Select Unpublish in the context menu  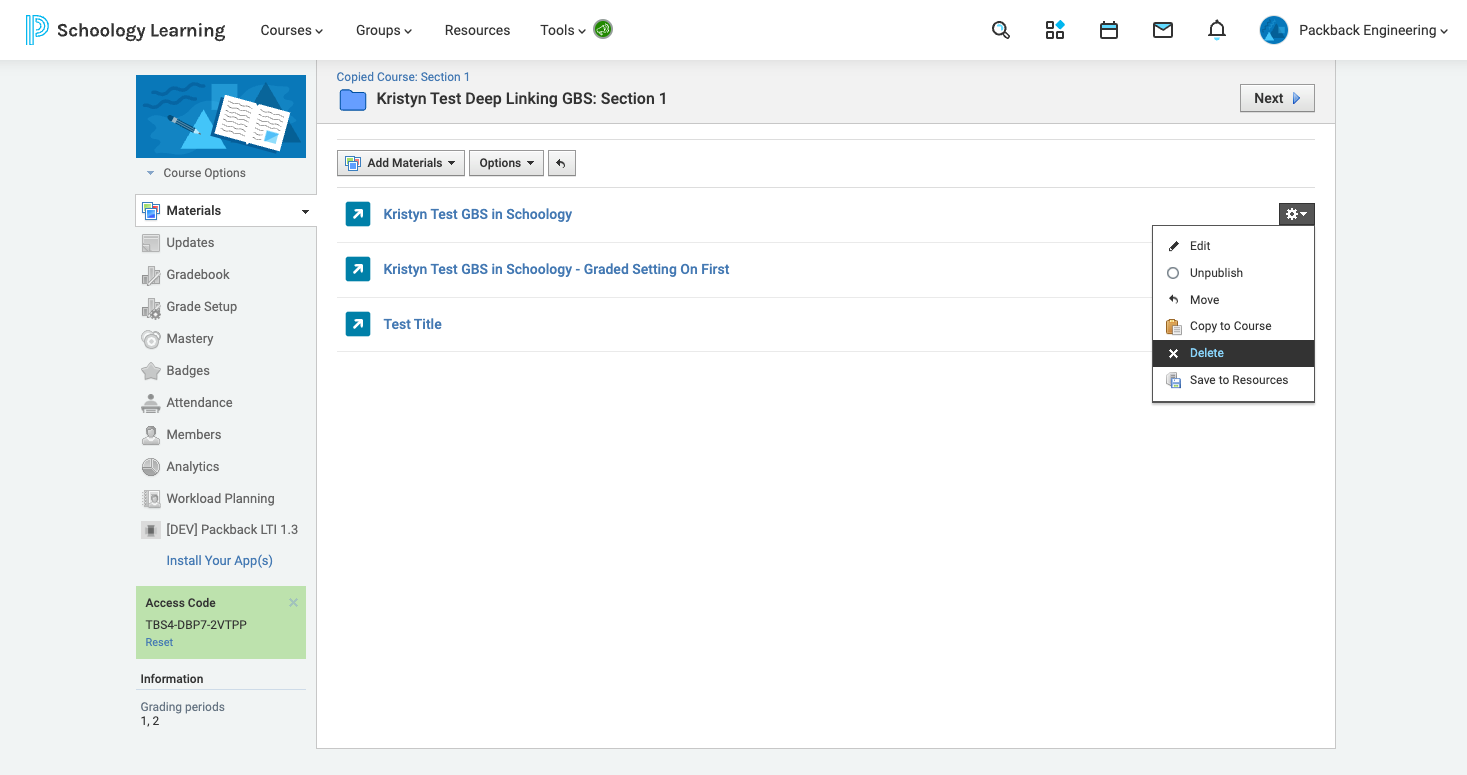(x=1216, y=273)
